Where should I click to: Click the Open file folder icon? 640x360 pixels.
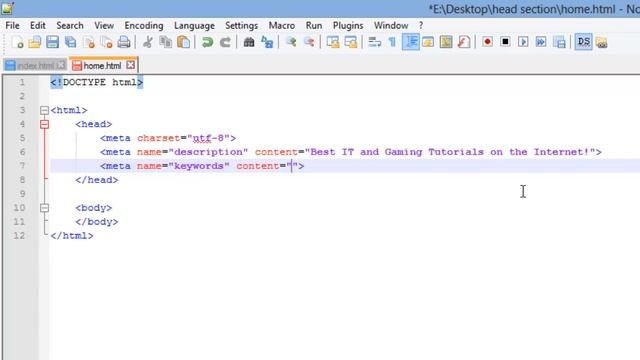[x=35, y=42]
